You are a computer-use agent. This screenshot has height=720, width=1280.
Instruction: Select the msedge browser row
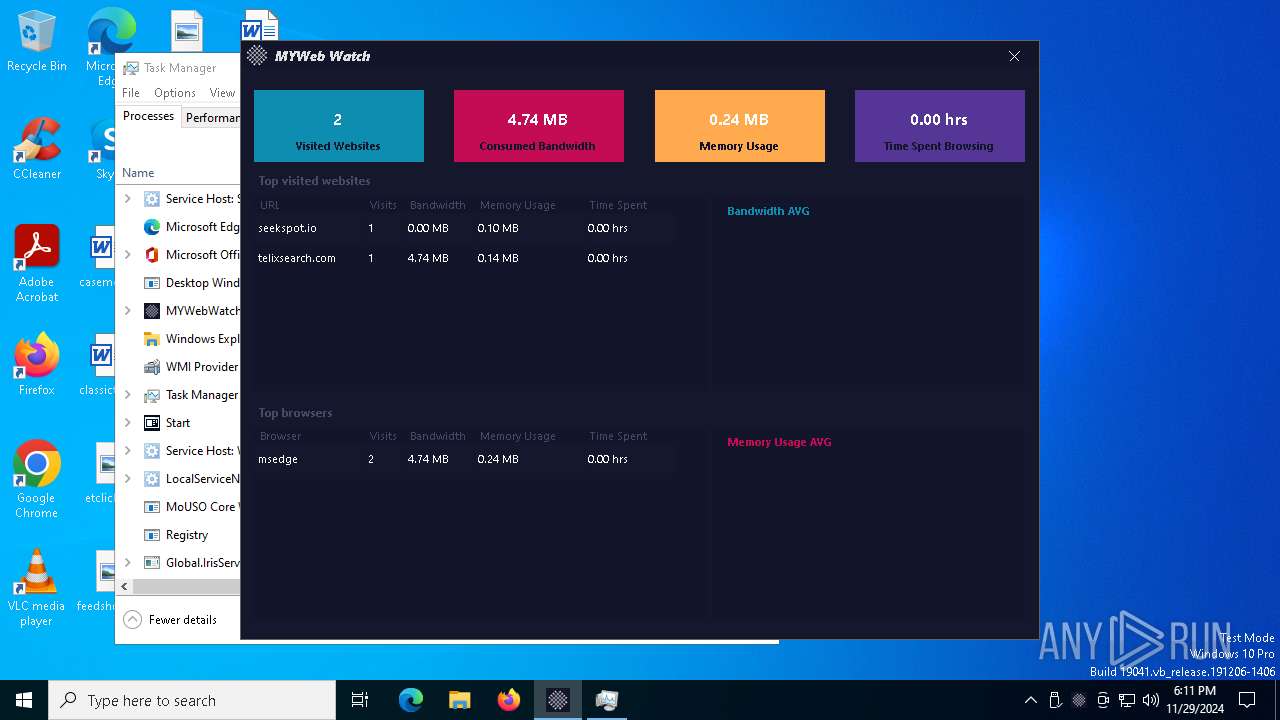(x=465, y=459)
